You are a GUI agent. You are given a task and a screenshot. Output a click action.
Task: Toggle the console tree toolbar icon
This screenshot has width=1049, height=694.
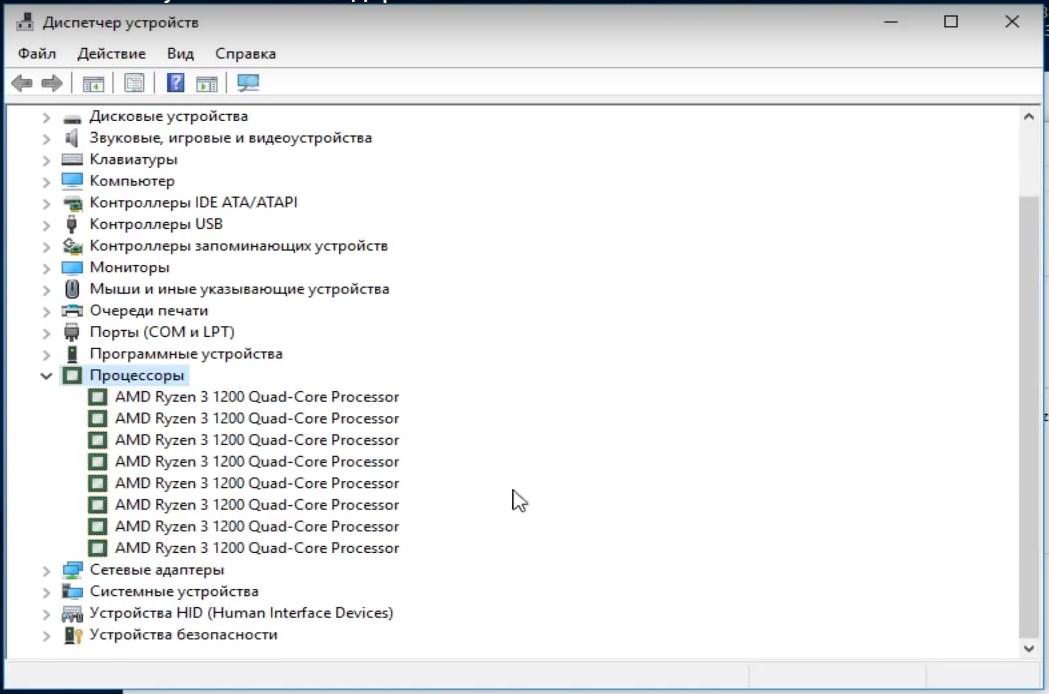point(93,84)
